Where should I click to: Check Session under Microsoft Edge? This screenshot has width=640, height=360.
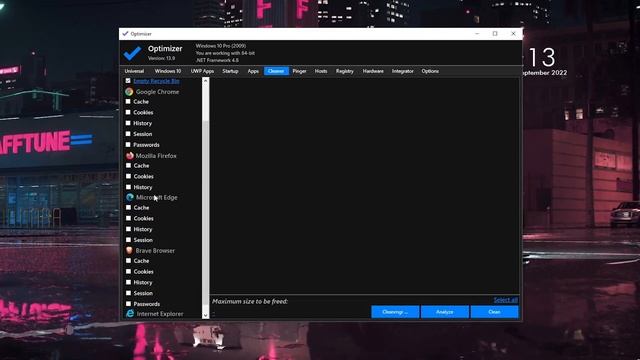[x=128, y=240]
